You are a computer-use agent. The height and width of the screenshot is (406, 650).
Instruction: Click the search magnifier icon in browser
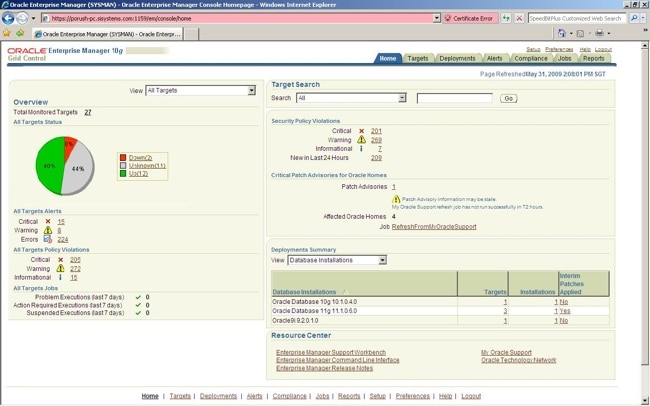coord(633,19)
